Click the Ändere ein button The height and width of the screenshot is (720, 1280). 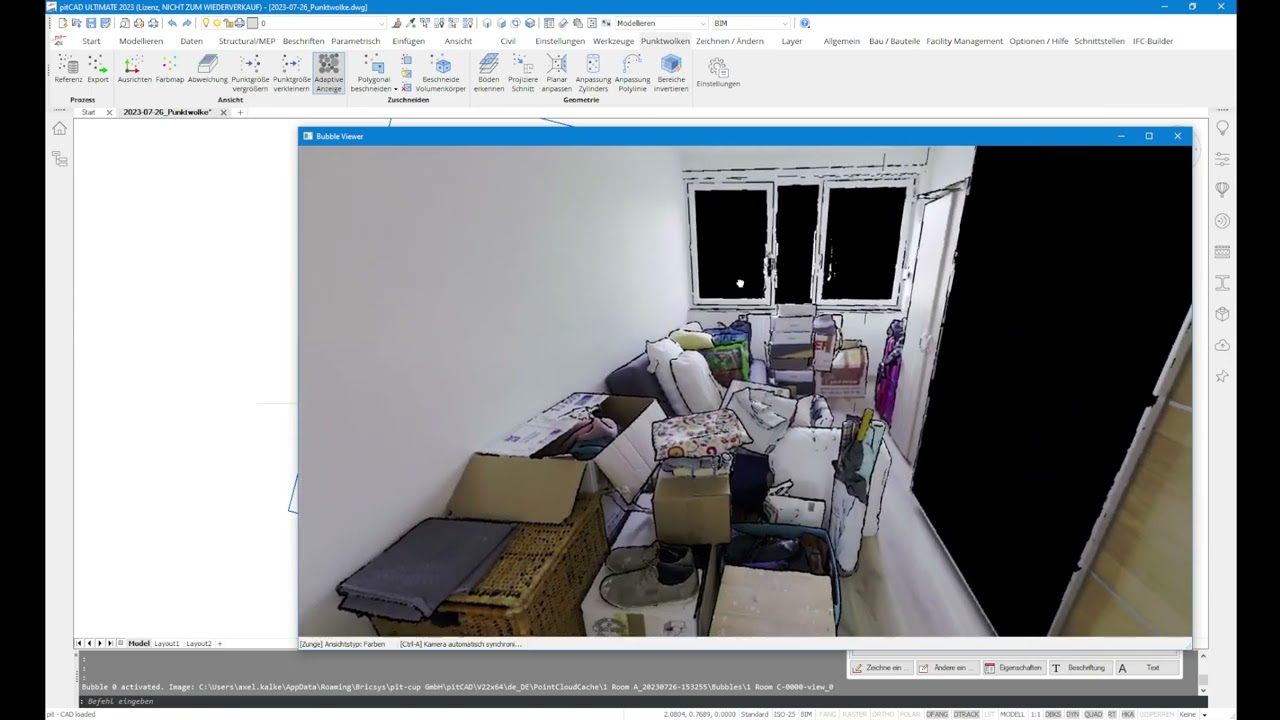[946, 668]
